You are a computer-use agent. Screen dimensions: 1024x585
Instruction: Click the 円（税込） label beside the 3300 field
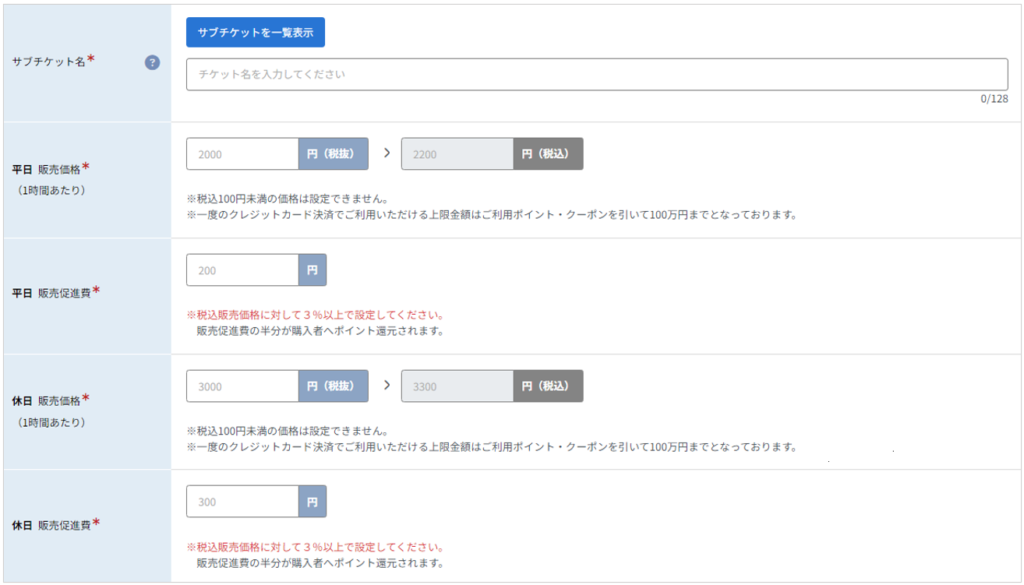548,387
